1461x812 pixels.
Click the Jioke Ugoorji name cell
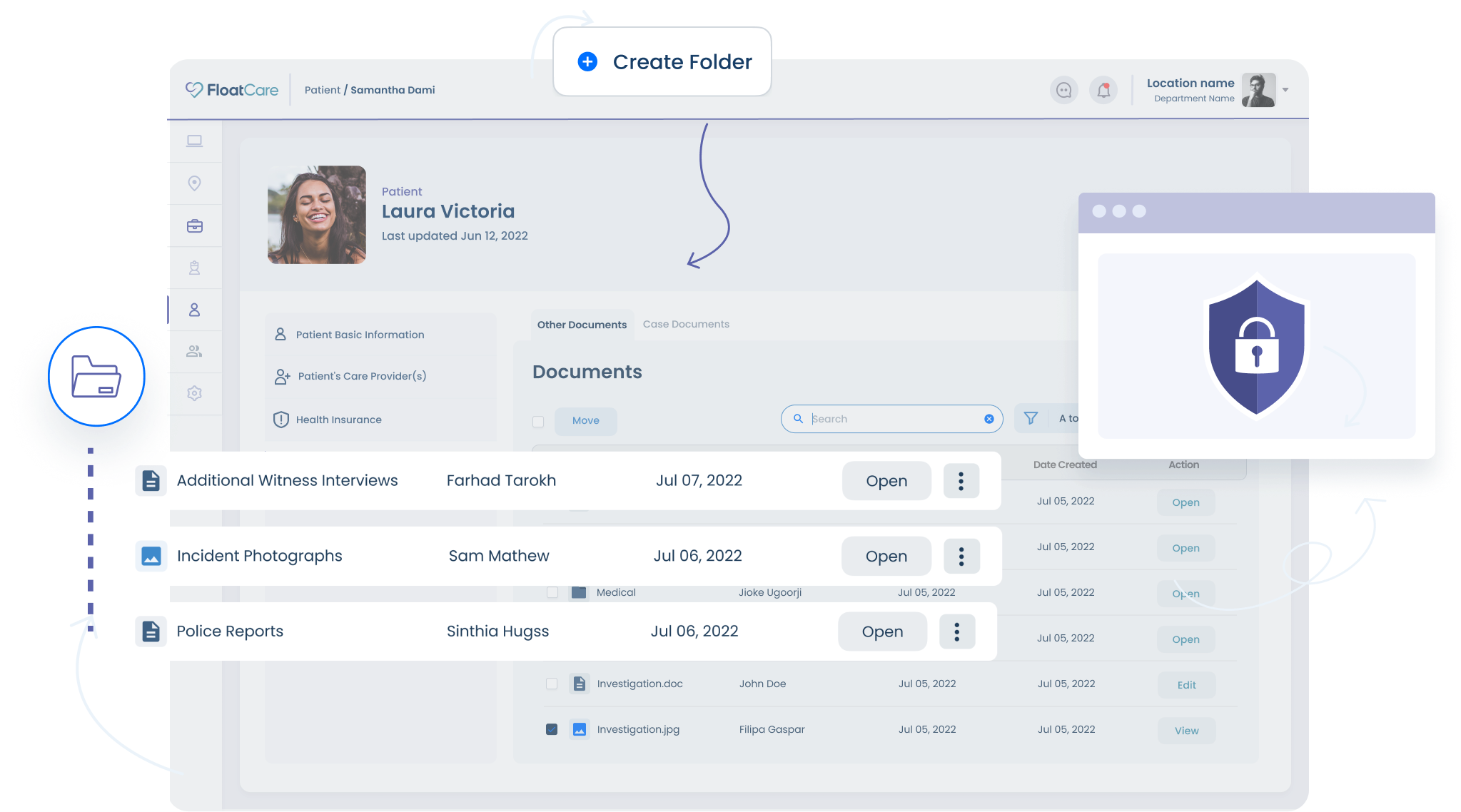click(x=770, y=592)
